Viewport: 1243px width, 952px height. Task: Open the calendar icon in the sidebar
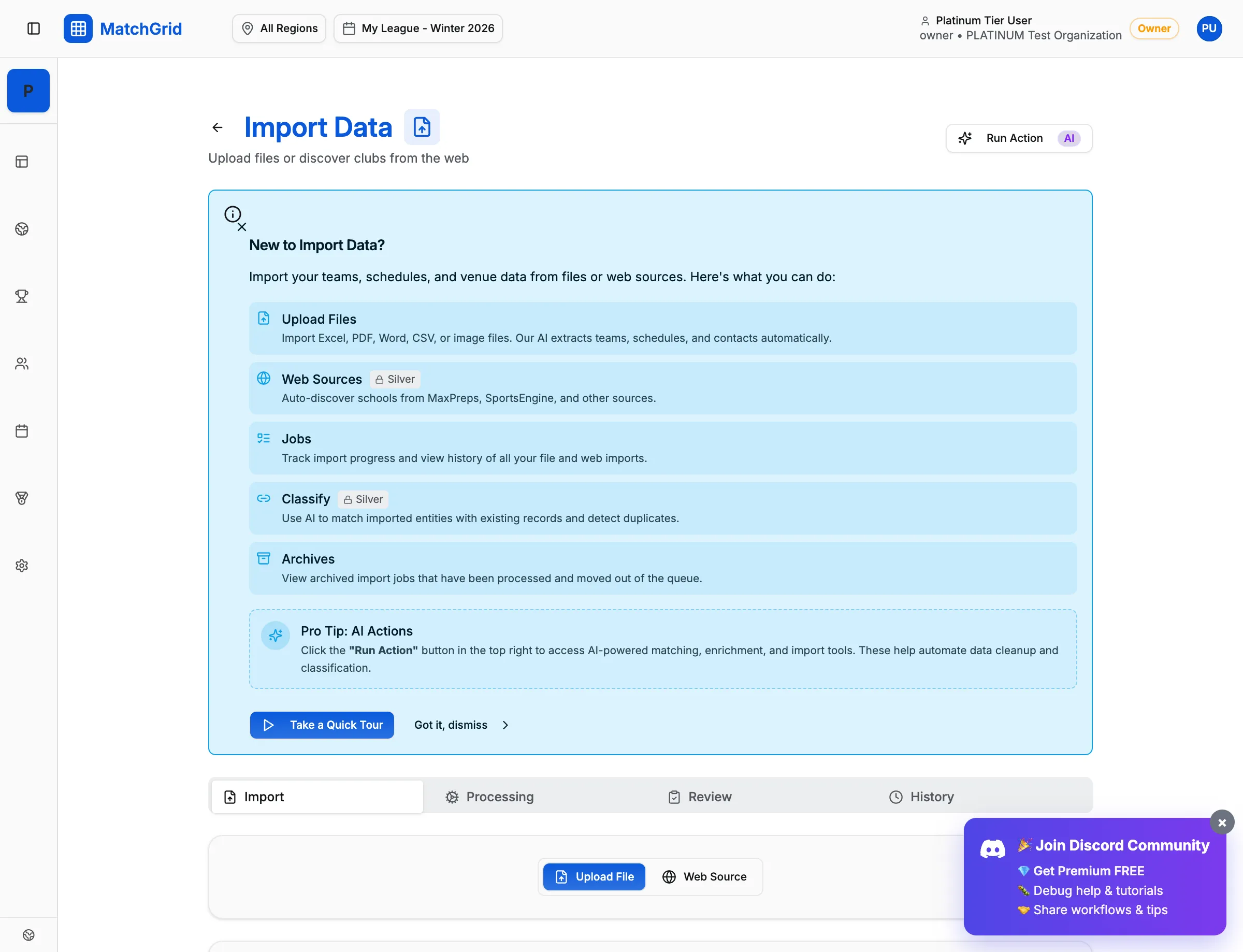coord(22,430)
